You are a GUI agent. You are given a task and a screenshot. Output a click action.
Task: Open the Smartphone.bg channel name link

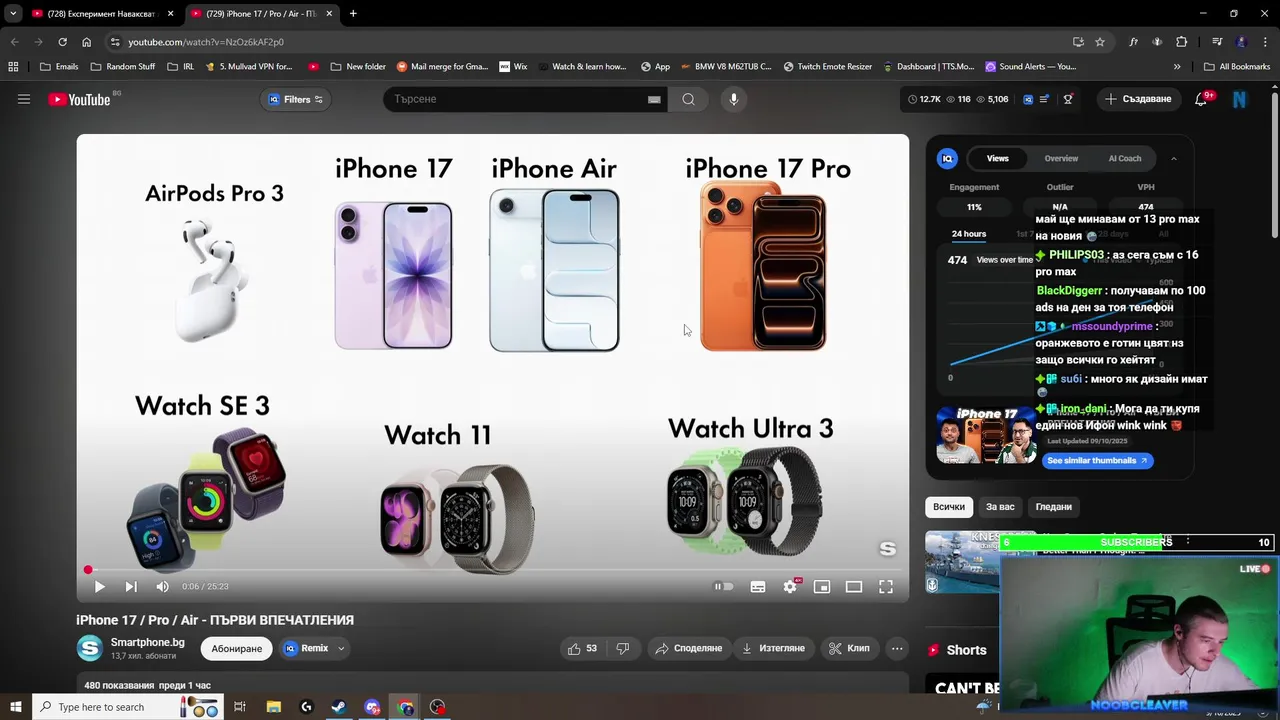point(148,642)
